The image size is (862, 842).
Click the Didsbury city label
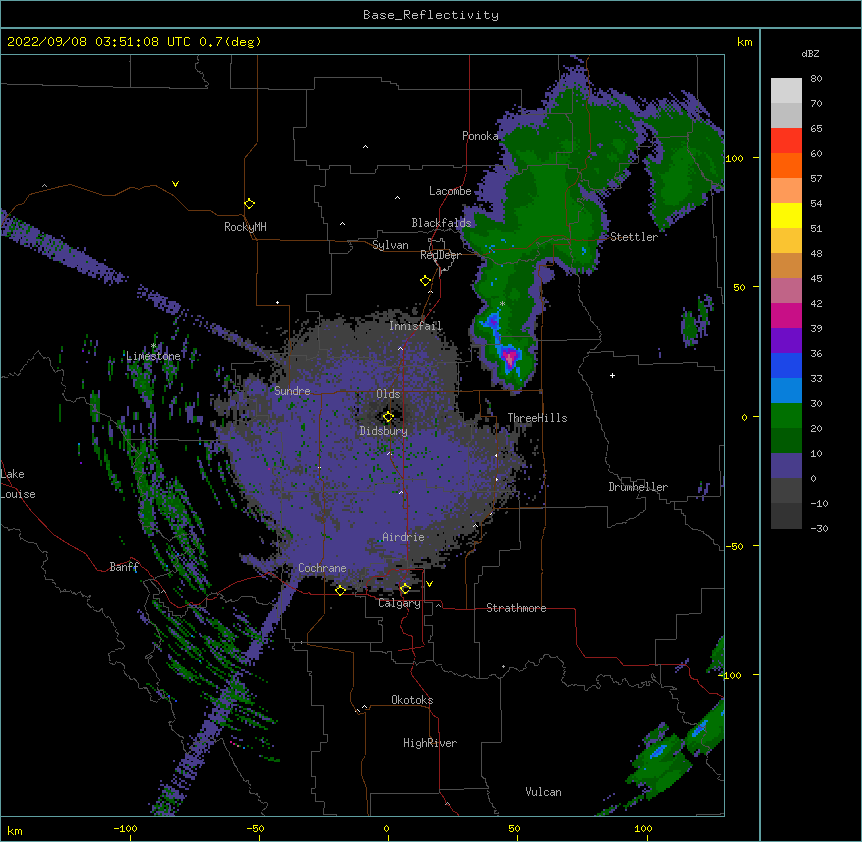pos(384,431)
